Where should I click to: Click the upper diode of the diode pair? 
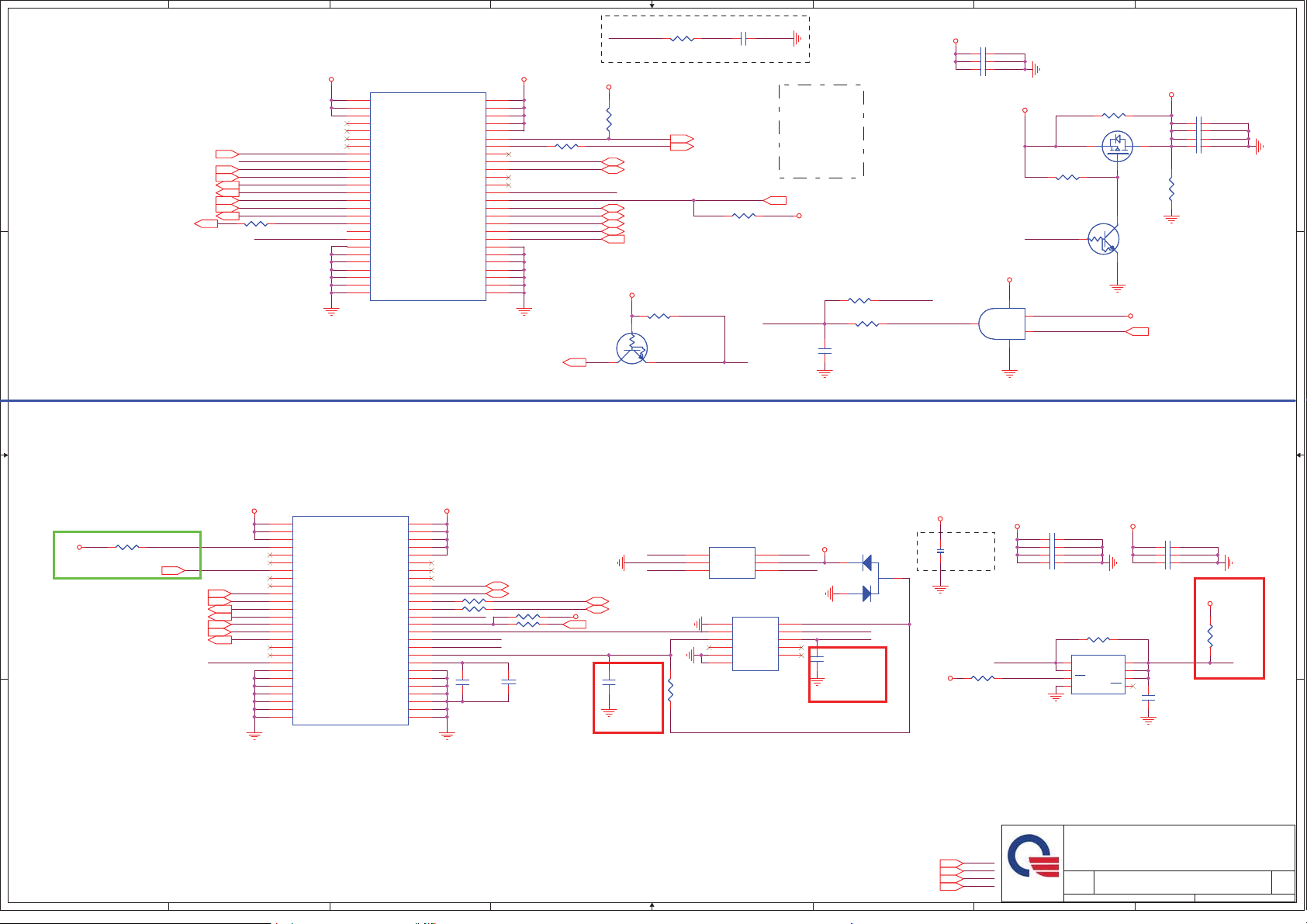tap(867, 562)
